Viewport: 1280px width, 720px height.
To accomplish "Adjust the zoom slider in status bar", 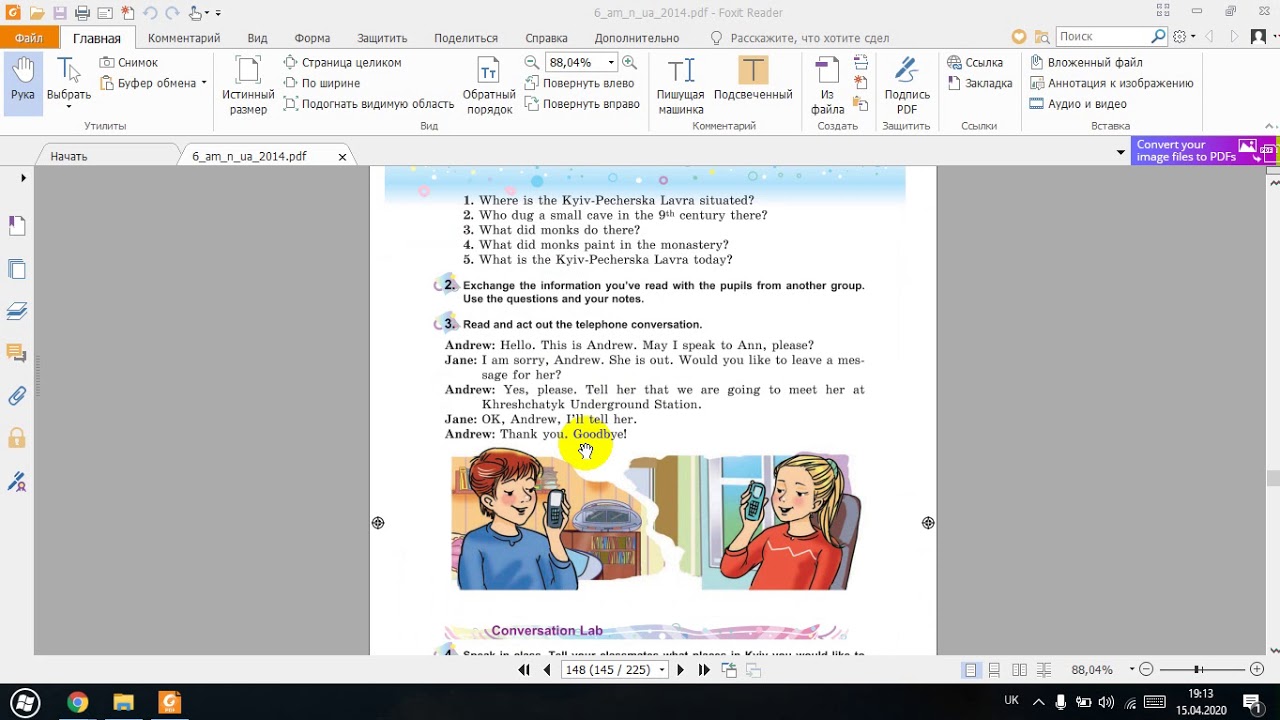I will tap(1198, 670).
